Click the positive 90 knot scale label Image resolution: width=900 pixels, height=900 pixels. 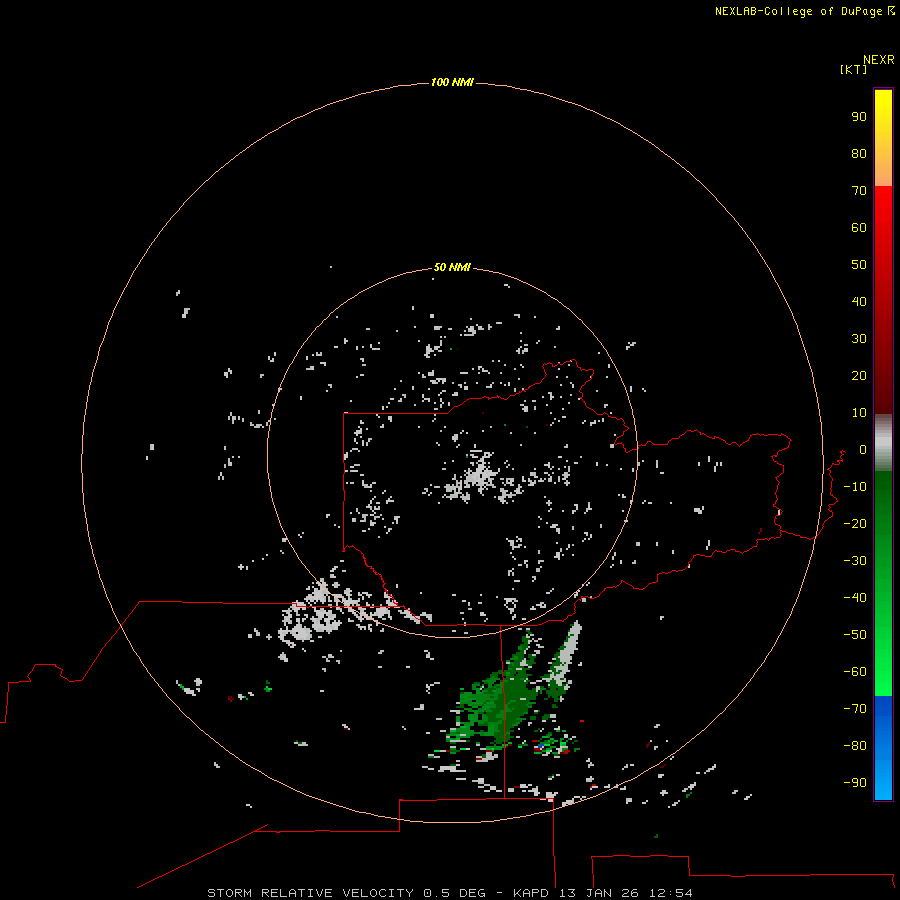click(859, 117)
